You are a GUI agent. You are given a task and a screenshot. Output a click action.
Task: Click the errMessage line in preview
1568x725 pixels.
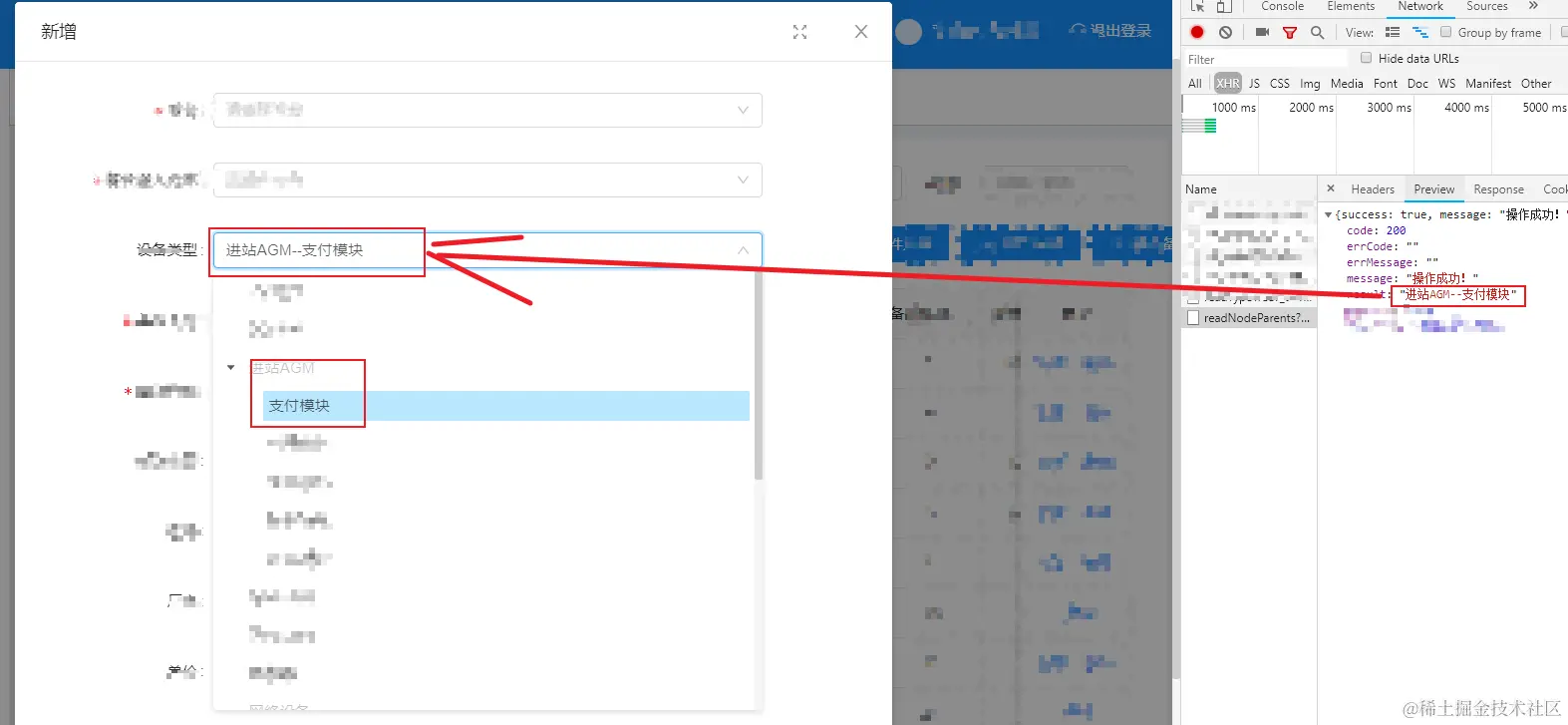1392,262
